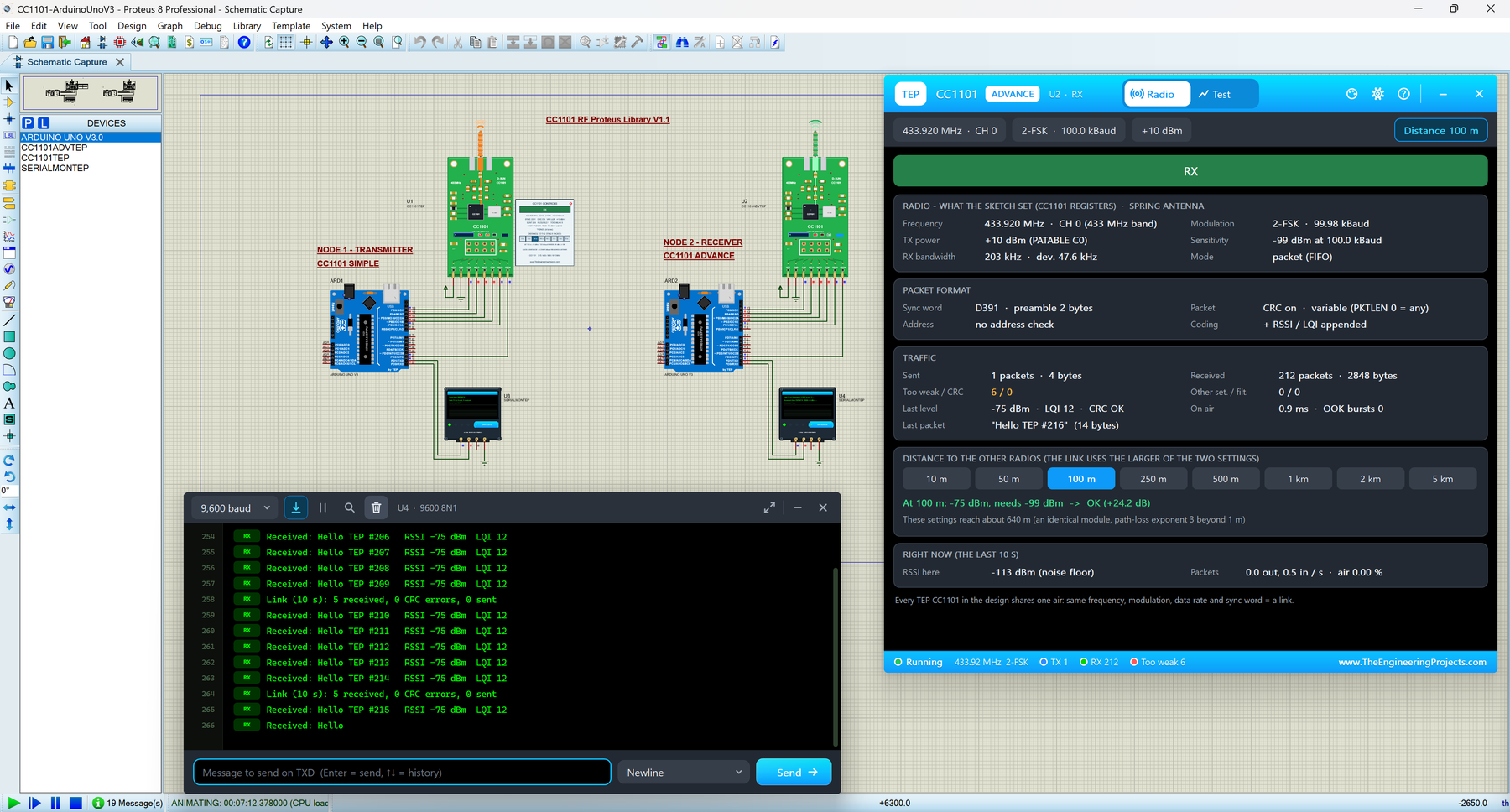The width and height of the screenshot is (1510, 812).
Task: Click the trash icon in serial monitor
Action: click(x=376, y=507)
